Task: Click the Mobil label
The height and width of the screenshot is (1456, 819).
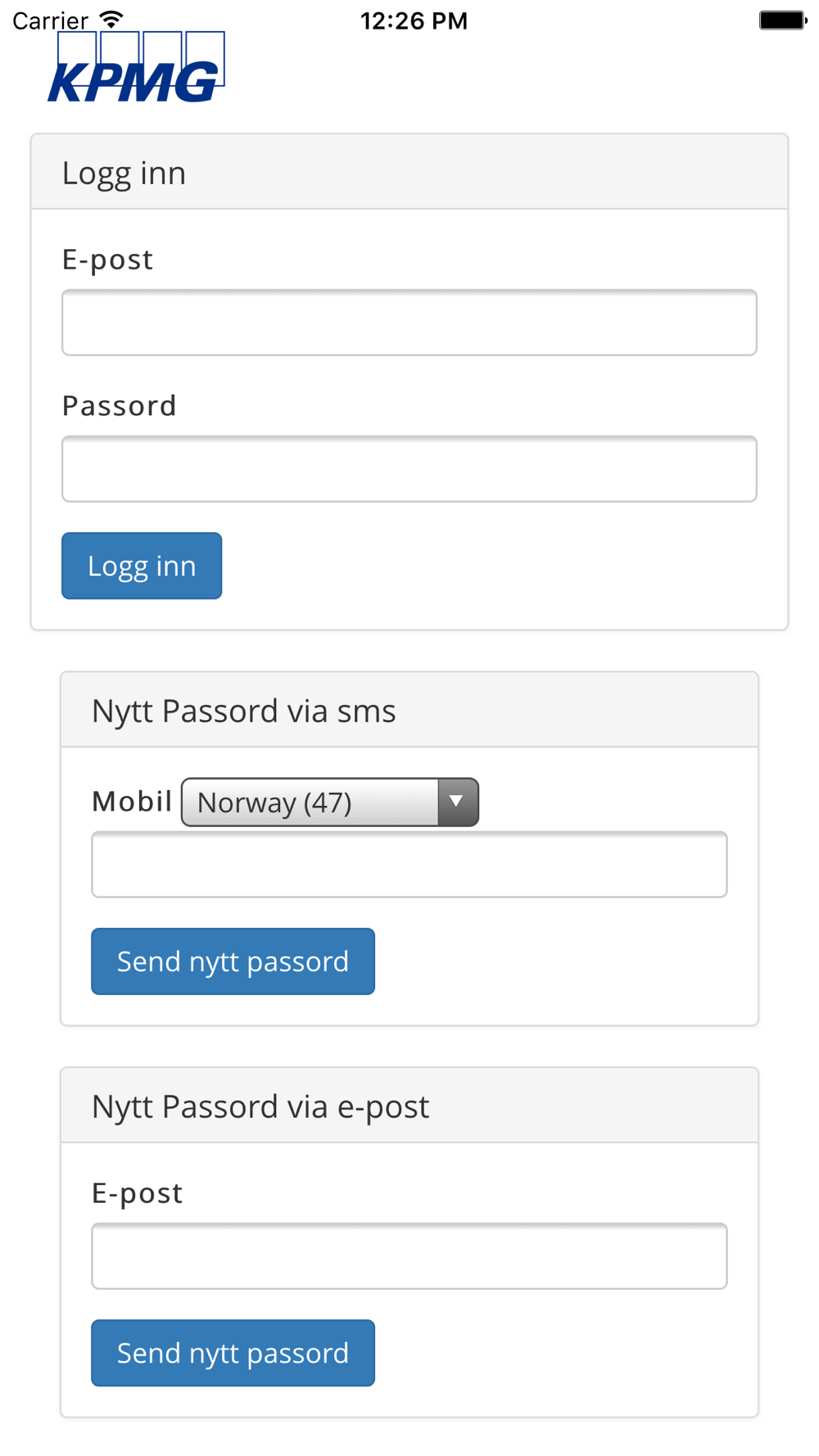Action: (132, 801)
